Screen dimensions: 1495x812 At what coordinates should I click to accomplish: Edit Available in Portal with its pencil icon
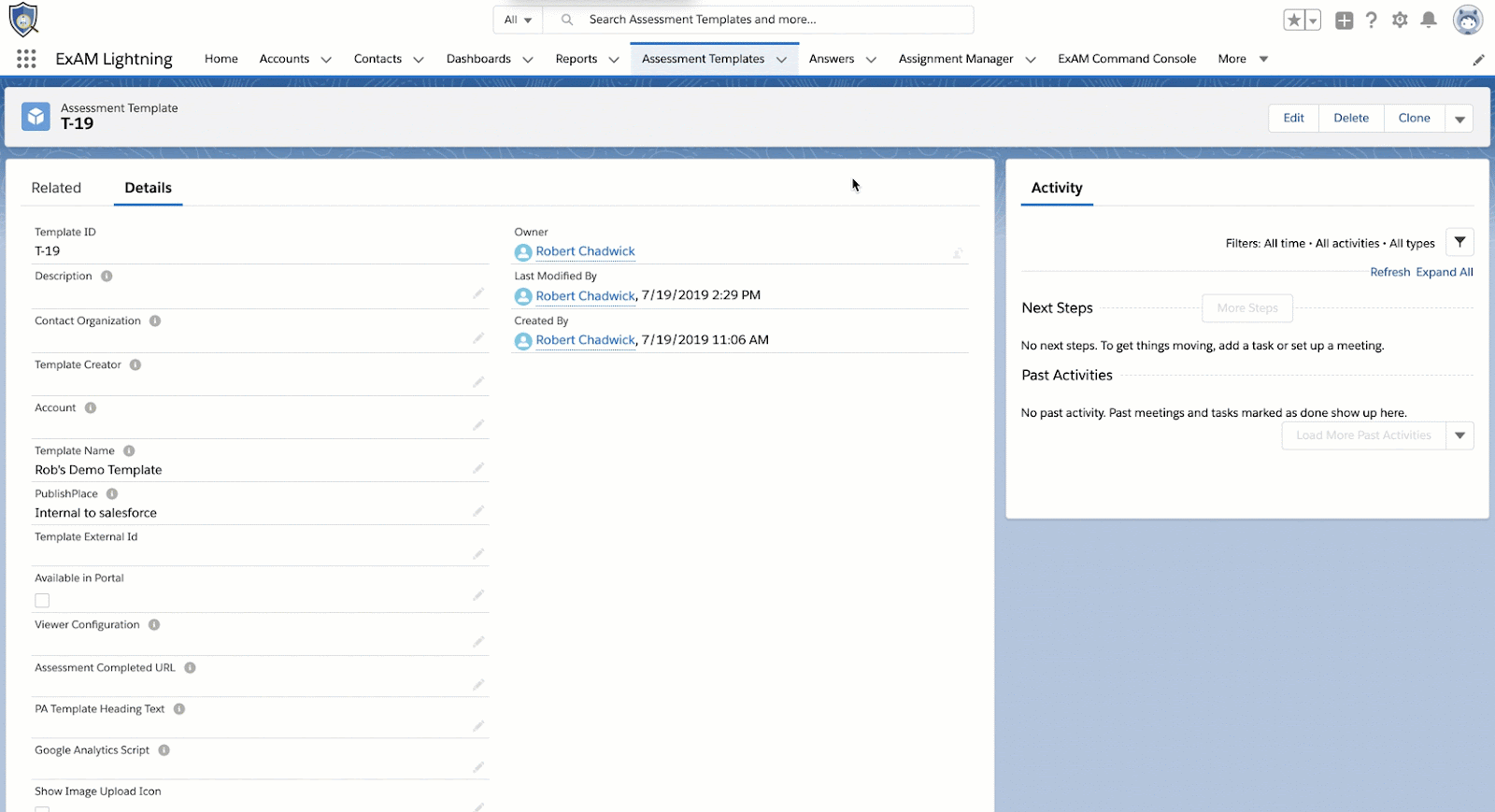click(478, 595)
